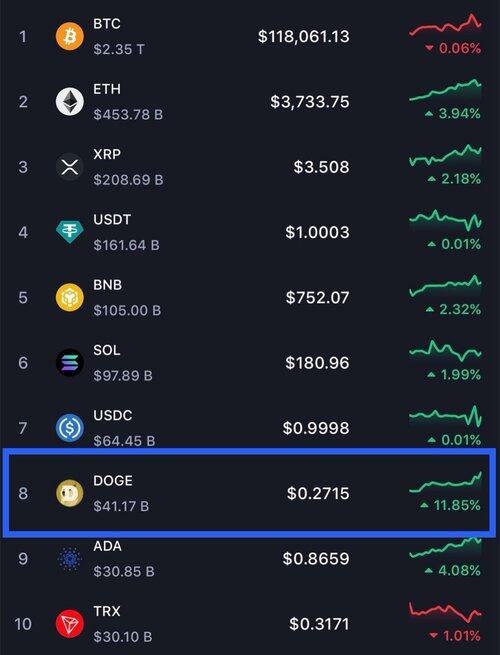This screenshot has width=500, height=655.
Task: Select the Ethereum diamond logo
Action: click(x=70, y=102)
